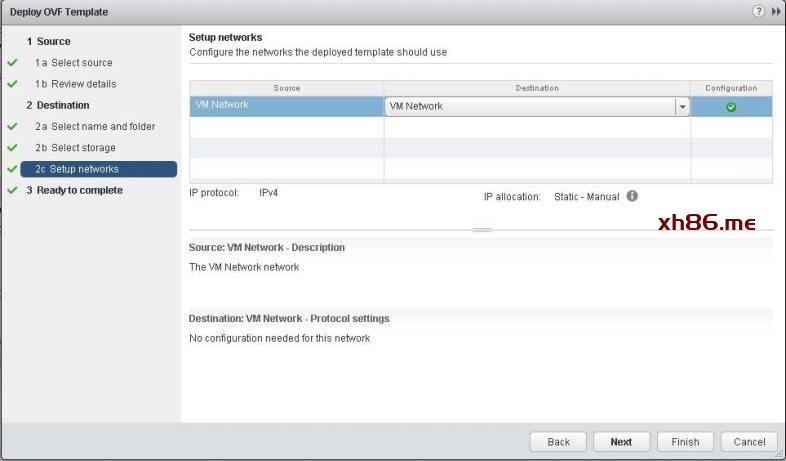Click checkmark beside Ready to complete
Viewport: 786px width, 461px height.
[12, 190]
